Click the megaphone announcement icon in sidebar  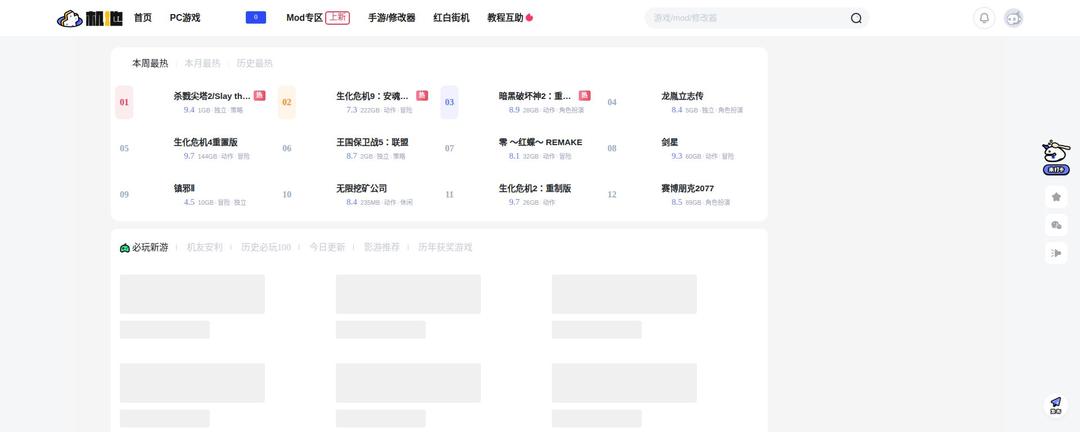click(1057, 254)
